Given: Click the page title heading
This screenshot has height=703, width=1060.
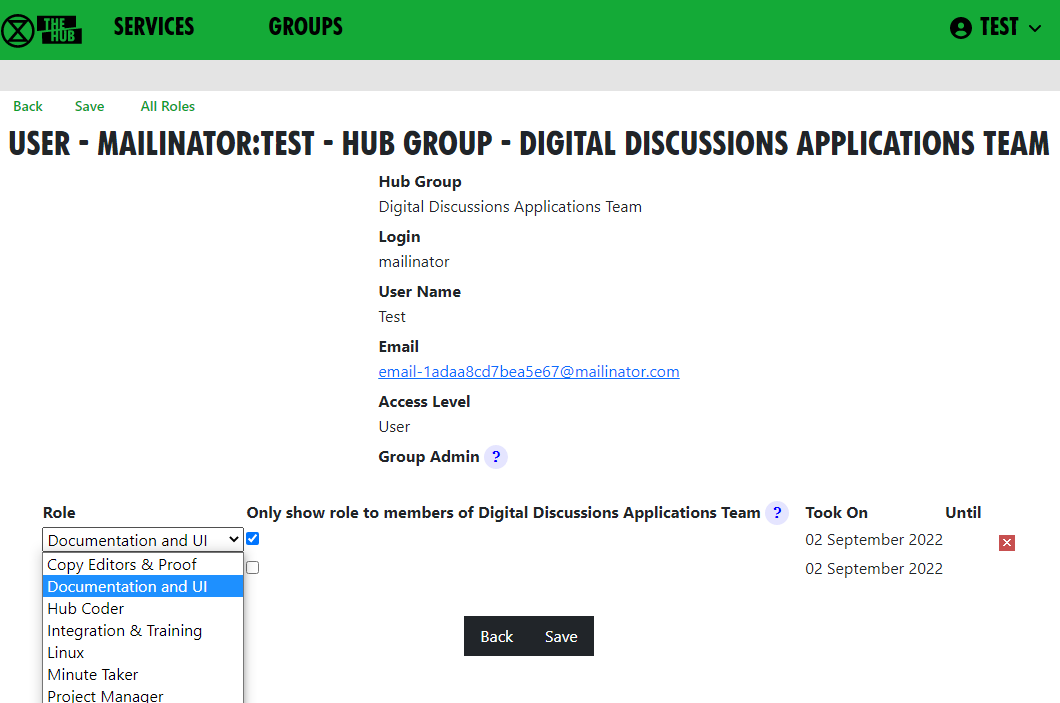Looking at the screenshot, I should click(529, 143).
